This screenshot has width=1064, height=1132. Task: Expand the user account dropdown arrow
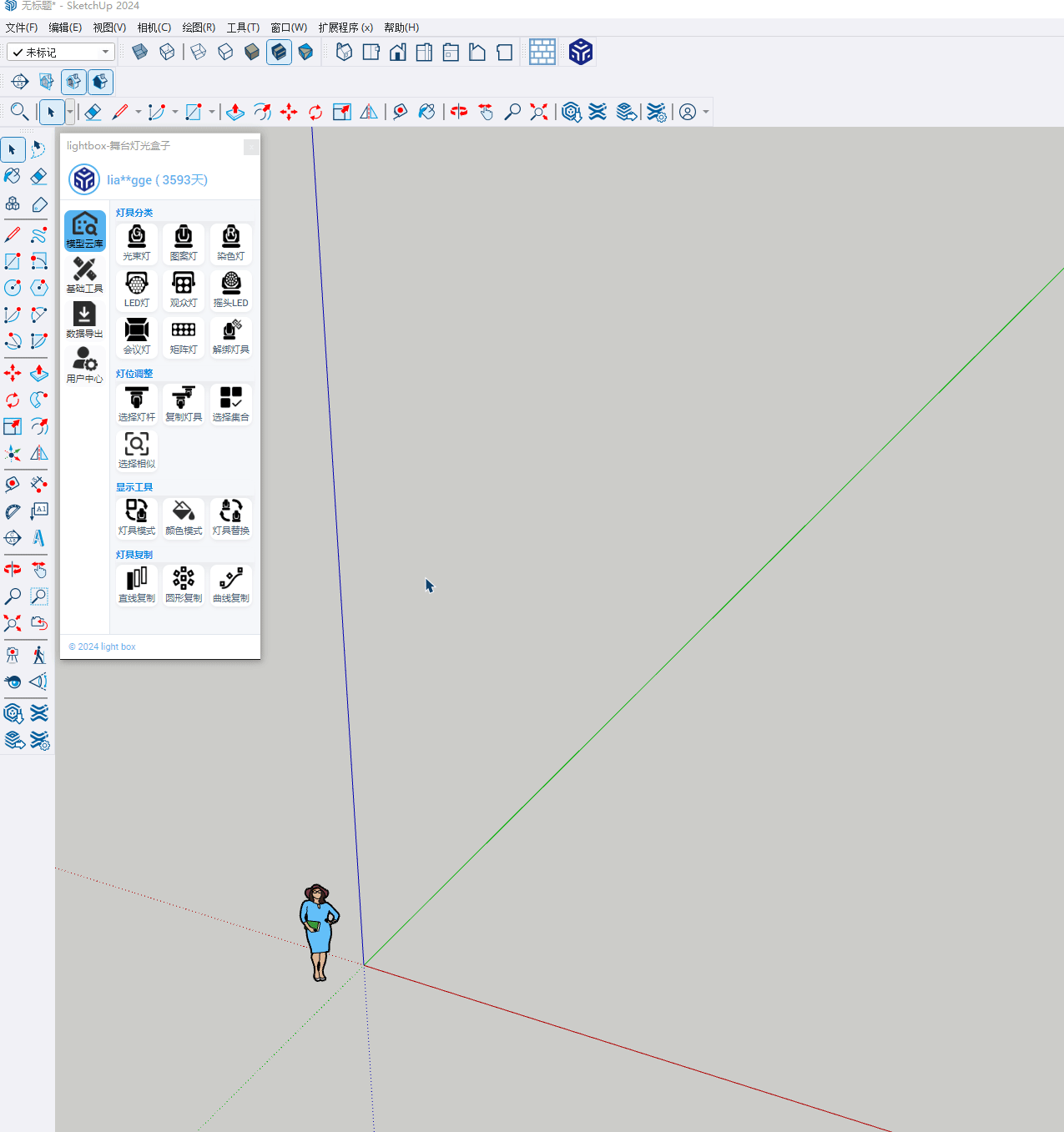click(x=707, y=112)
